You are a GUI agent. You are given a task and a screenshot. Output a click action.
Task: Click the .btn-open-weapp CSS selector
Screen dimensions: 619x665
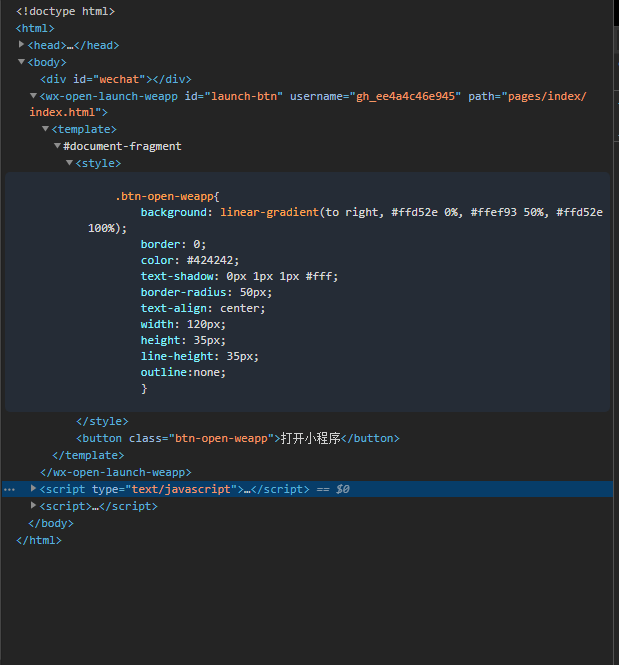click(x=165, y=196)
